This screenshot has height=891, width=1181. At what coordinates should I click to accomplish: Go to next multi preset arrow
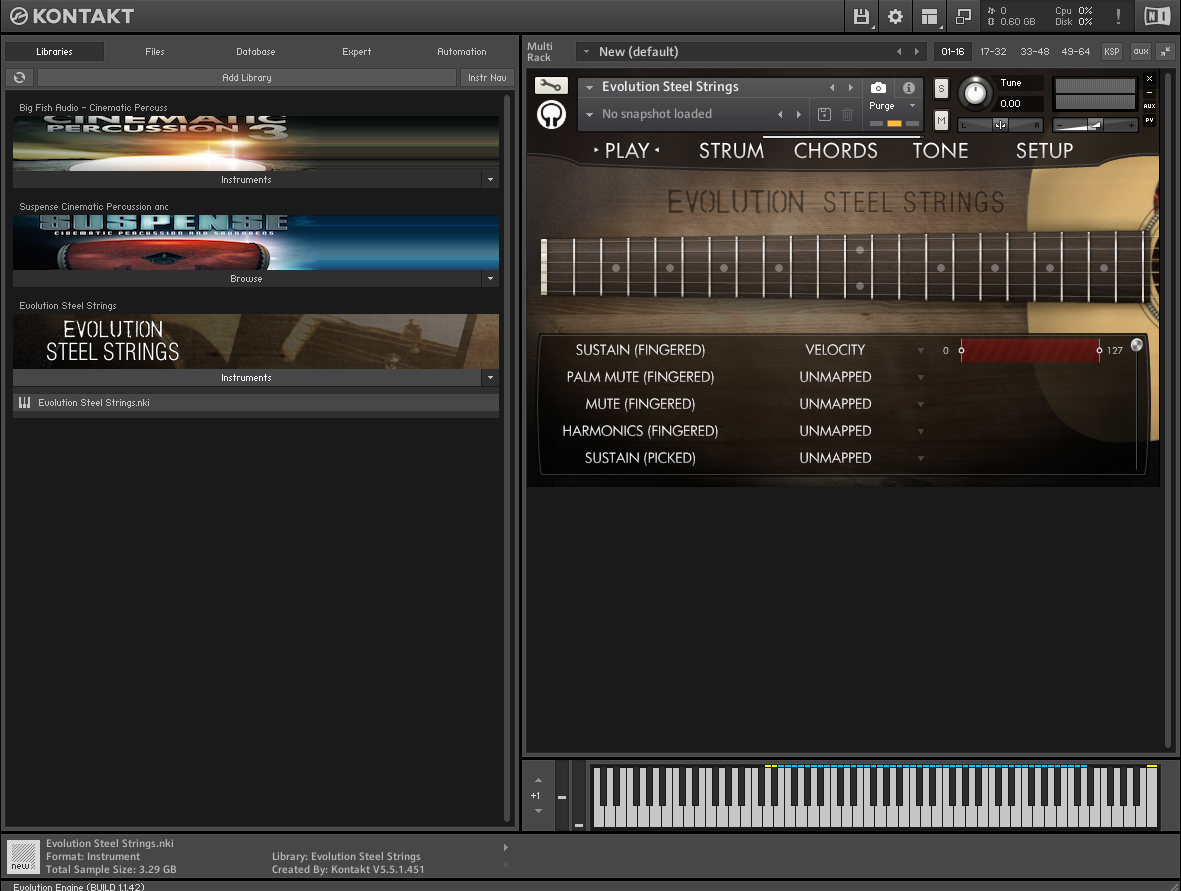917,52
